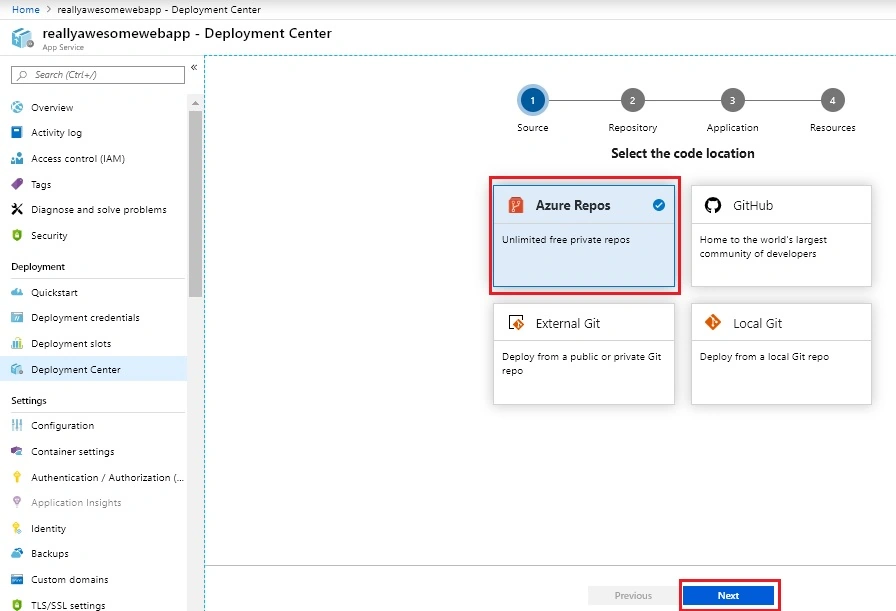Click the Backups cloud icon
Image resolution: width=896 pixels, height=611 pixels.
pos(17,553)
